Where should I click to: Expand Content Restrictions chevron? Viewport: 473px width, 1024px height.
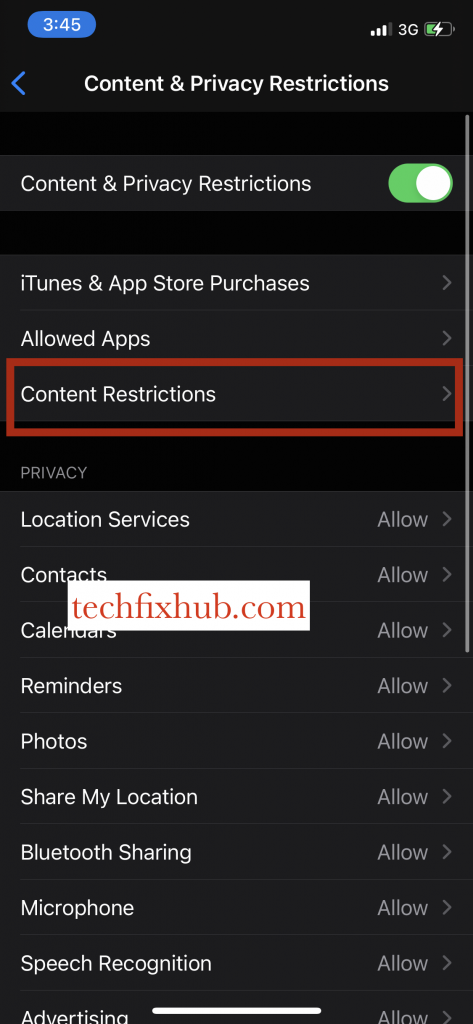tap(447, 394)
